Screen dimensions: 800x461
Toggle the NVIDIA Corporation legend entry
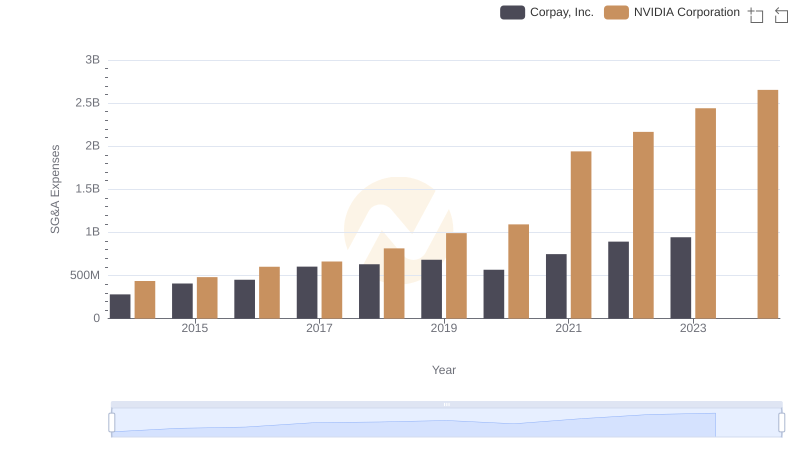point(672,12)
